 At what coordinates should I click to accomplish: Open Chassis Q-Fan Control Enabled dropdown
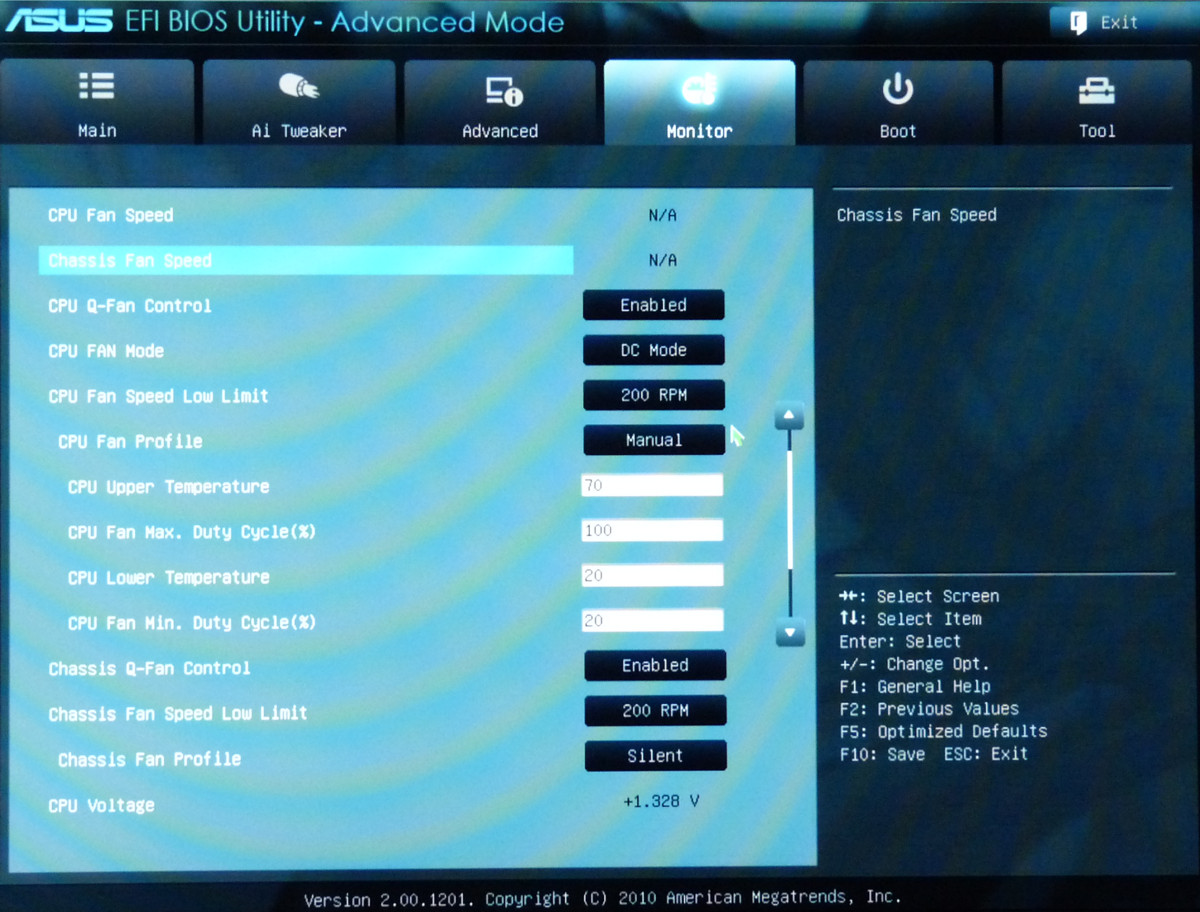[x=655, y=665]
